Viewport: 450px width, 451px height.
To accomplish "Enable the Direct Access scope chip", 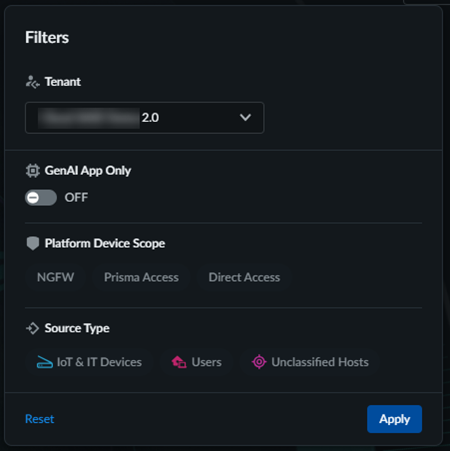I will tap(244, 277).
